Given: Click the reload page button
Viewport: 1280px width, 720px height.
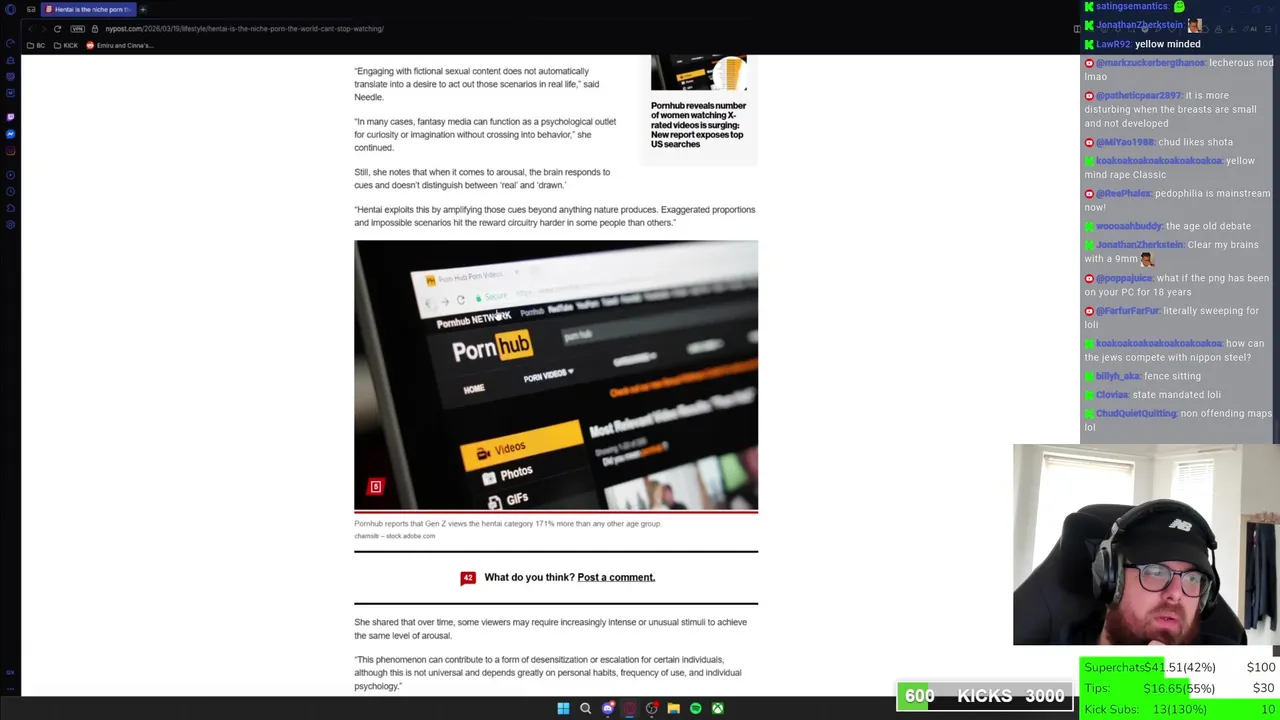Looking at the screenshot, I should click(57, 28).
